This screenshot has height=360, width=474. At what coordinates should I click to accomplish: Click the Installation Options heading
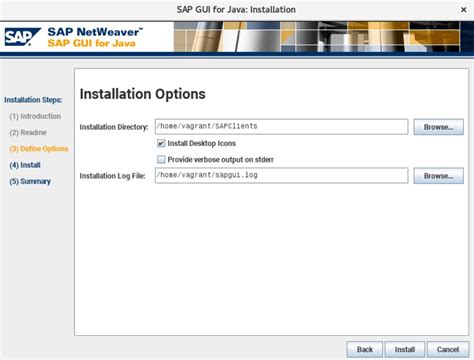pyautogui.click(x=143, y=94)
